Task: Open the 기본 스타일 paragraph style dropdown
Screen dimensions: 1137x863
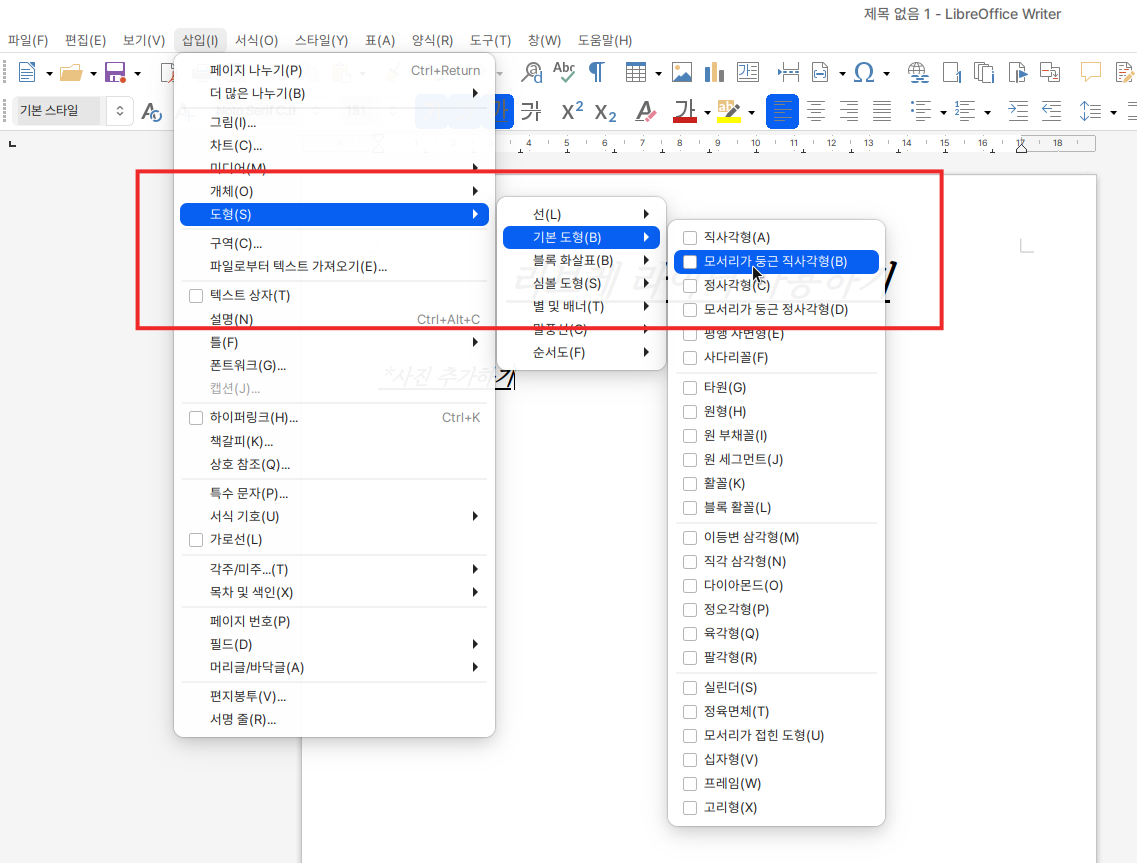Action: [120, 111]
